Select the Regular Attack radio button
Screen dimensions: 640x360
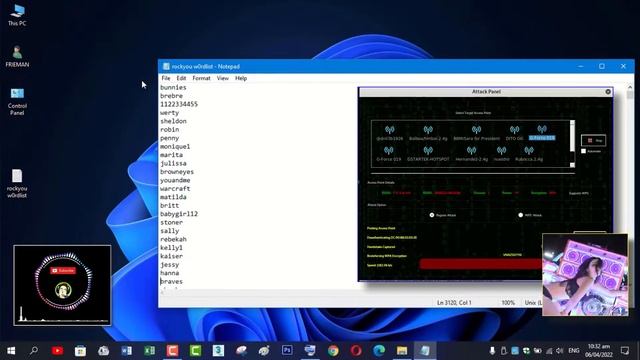point(432,215)
